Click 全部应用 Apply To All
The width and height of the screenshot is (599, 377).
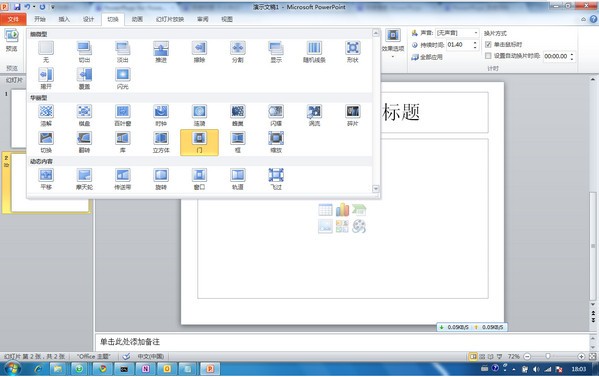click(x=427, y=57)
